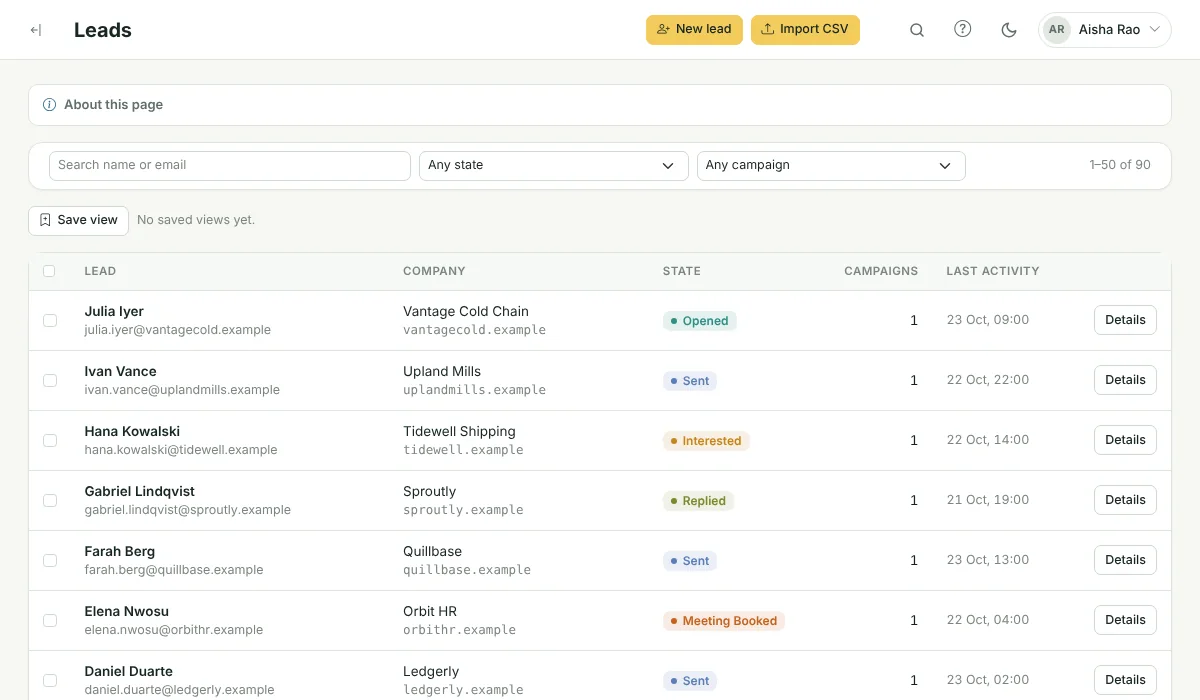Click the Sent badge in Farah Berg row
The width and height of the screenshot is (1200, 700).
click(690, 561)
